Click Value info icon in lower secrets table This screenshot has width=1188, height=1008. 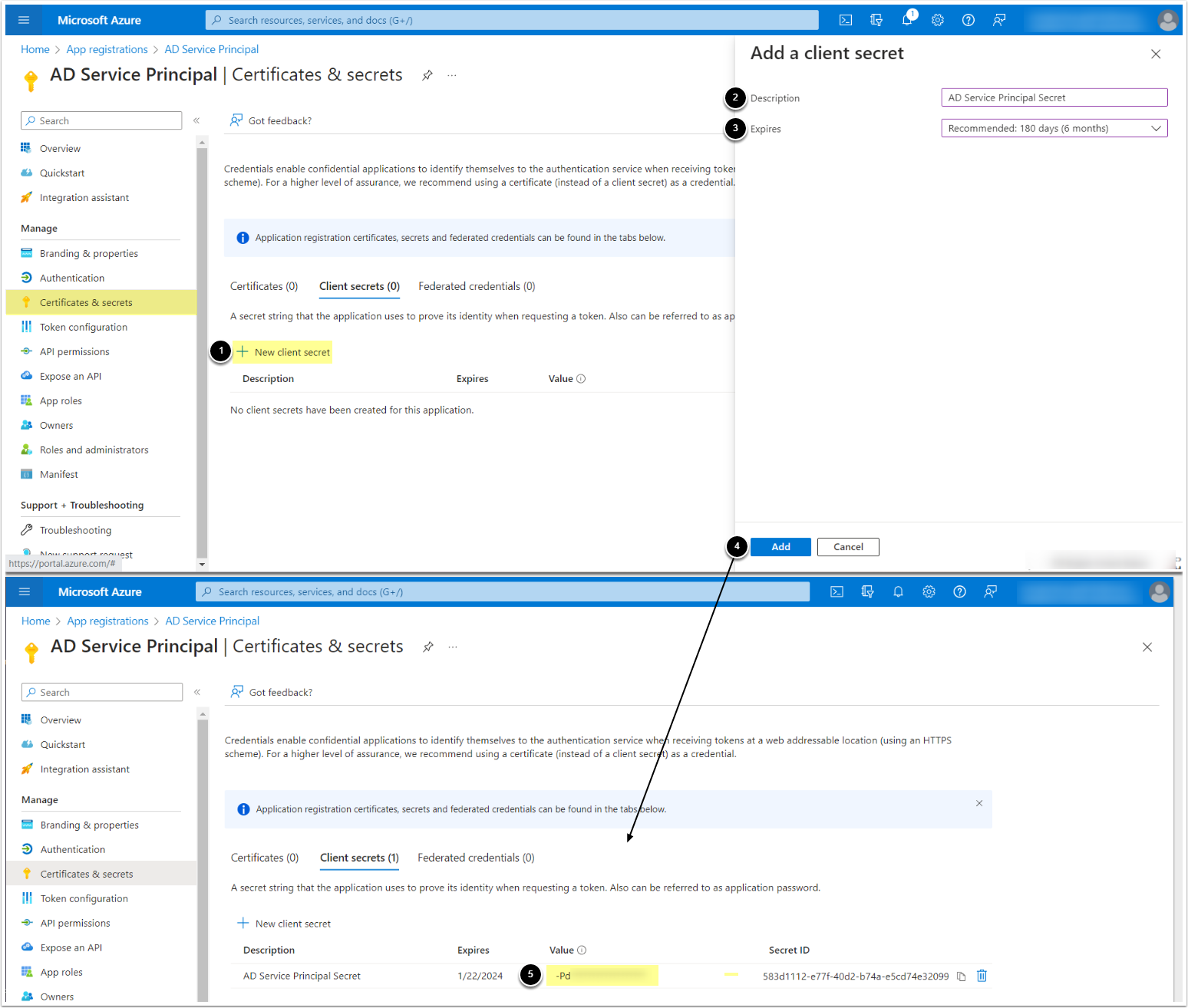click(582, 950)
